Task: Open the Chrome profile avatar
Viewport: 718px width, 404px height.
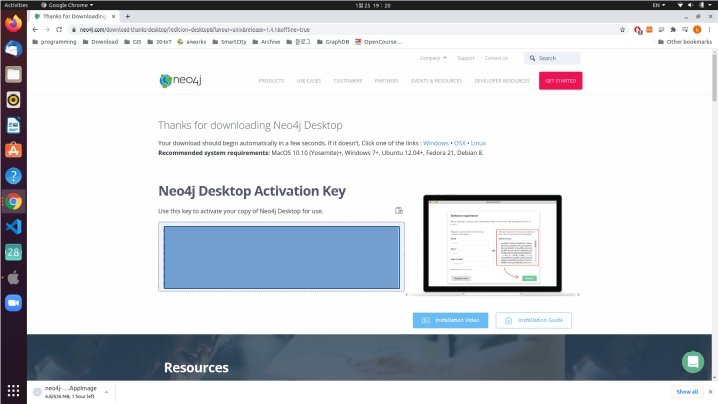Action: tap(697, 29)
